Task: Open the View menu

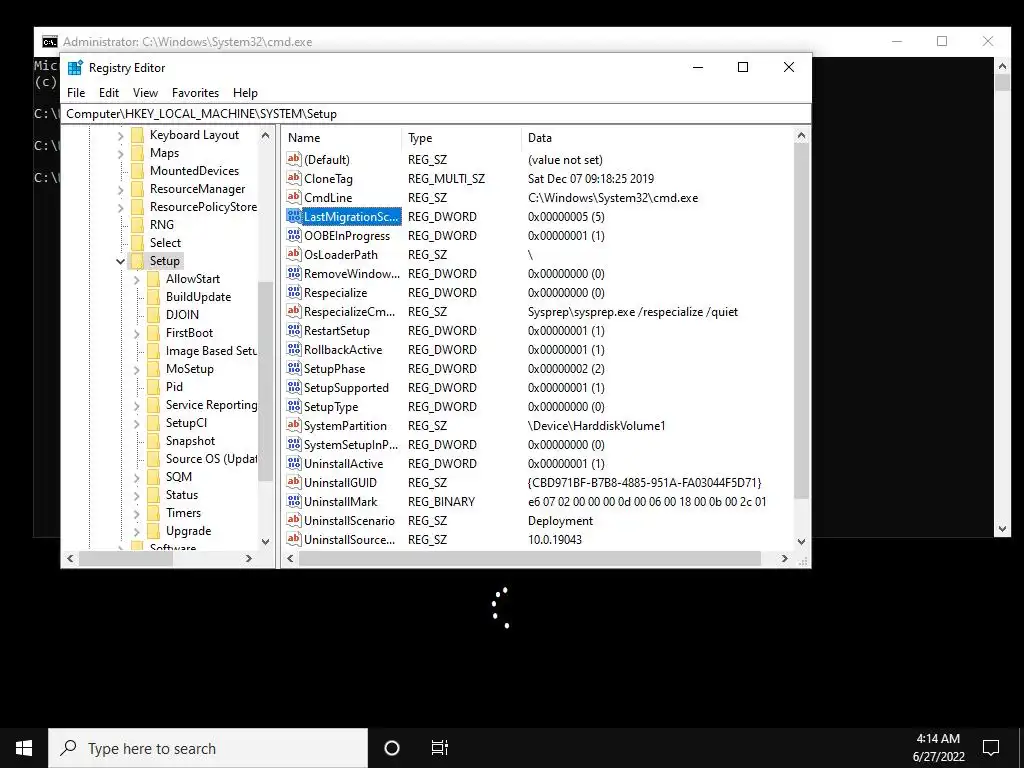Action: coord(145,93)
